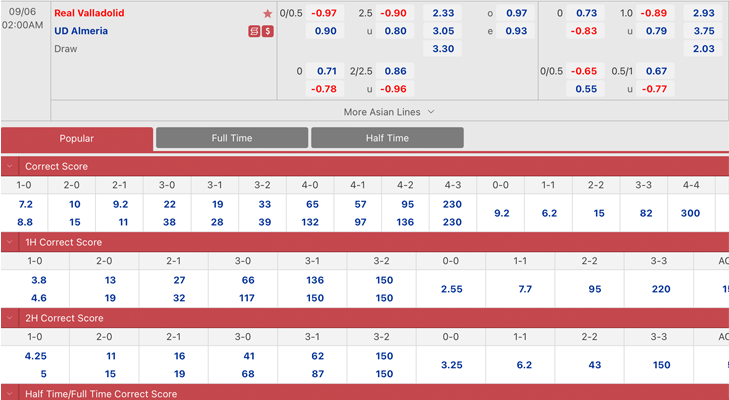Viewport: 729px width, 400px height.
Task: Pick first-half over 1.0 at -0.89
Action: click(655, 13)
